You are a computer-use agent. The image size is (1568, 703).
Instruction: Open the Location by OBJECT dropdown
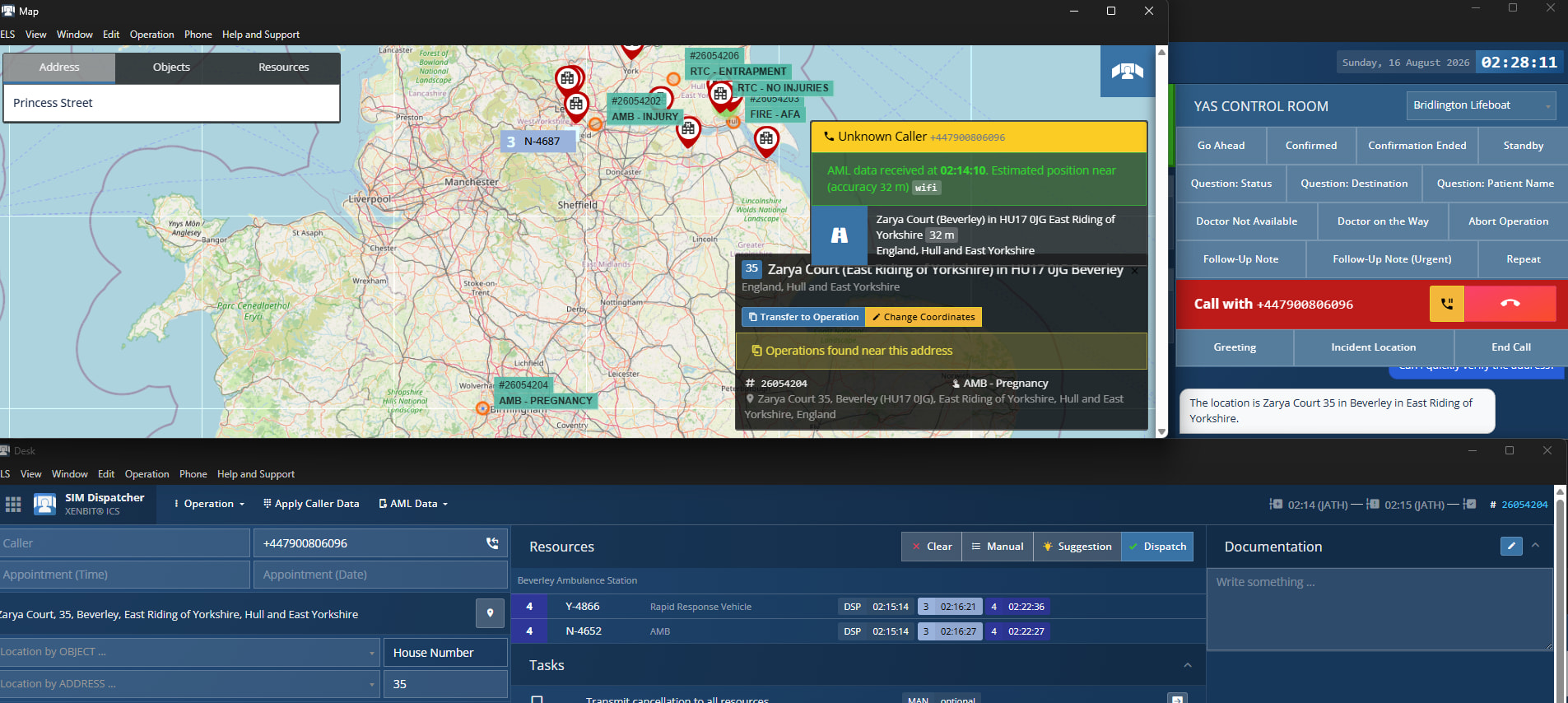(x=189, y=652)
